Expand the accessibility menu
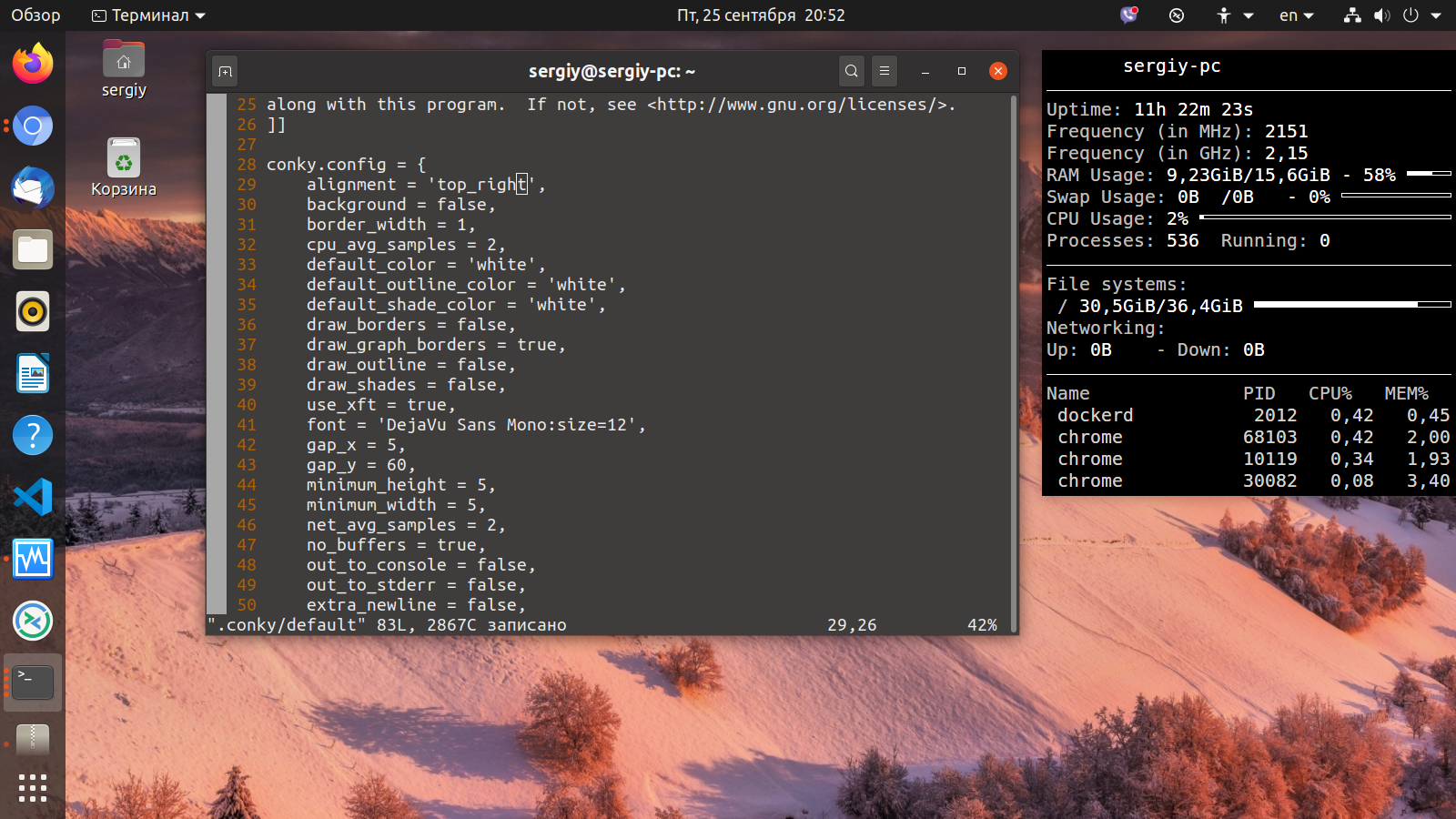 1235,15
